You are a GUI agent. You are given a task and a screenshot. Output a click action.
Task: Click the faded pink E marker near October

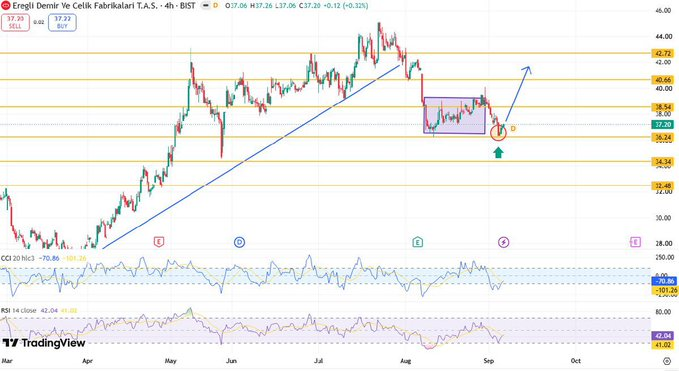[x=635, y=242]
